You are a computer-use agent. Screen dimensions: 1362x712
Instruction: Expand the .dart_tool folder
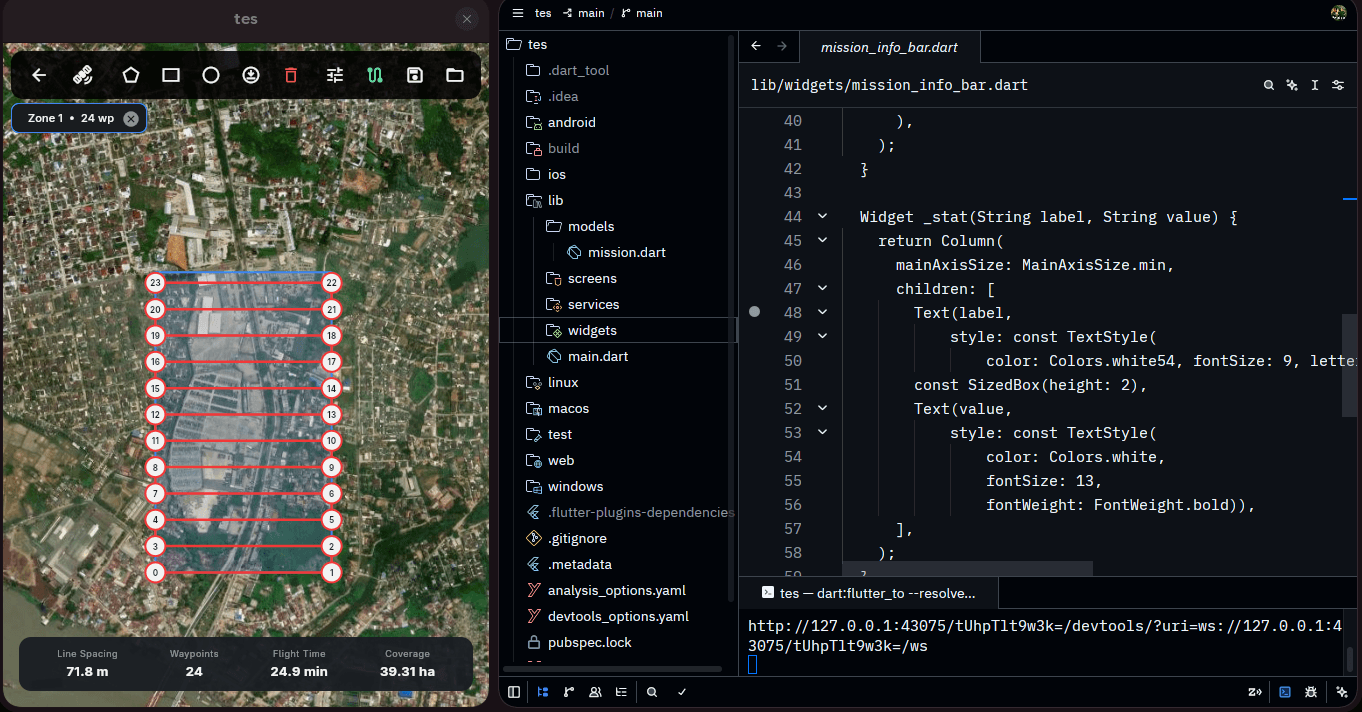point(617,70)
